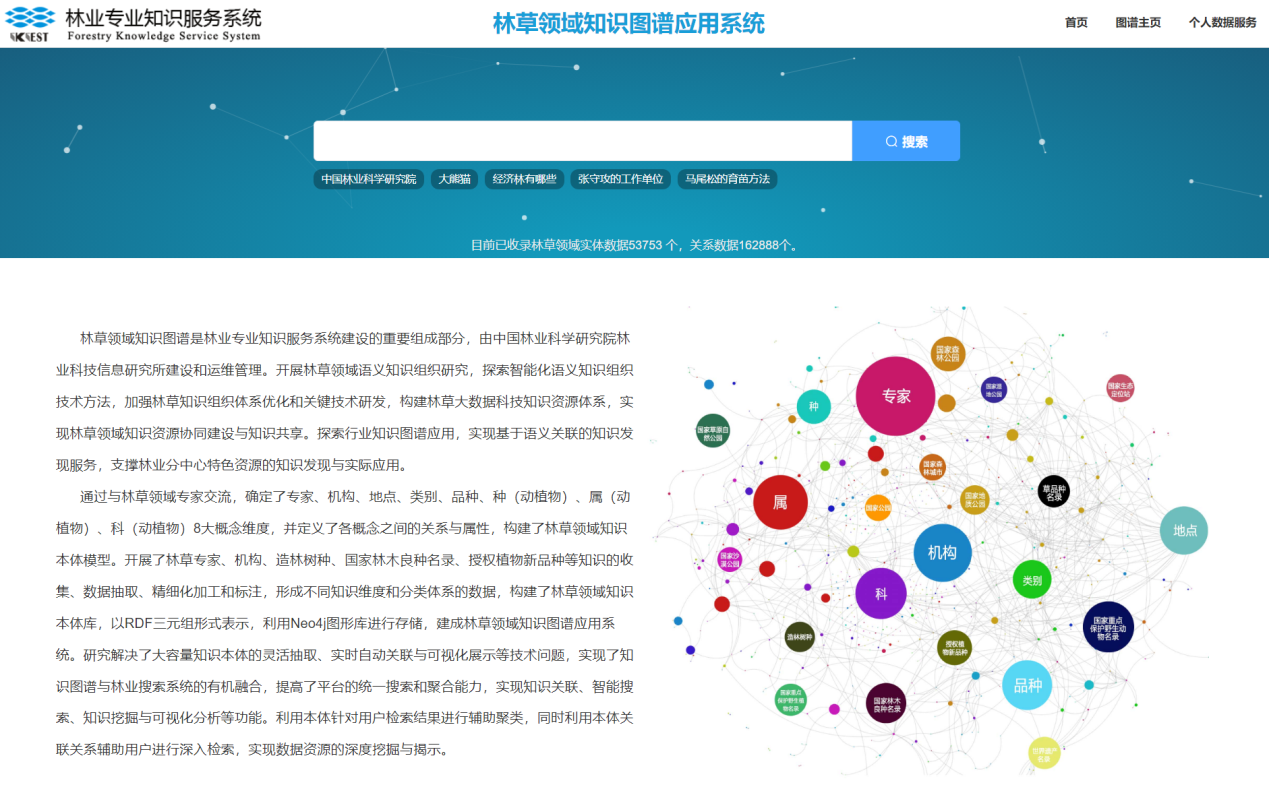Focus the knowledge graph search input box
The height and width of the screenshot is (787, 1269).
582,141
